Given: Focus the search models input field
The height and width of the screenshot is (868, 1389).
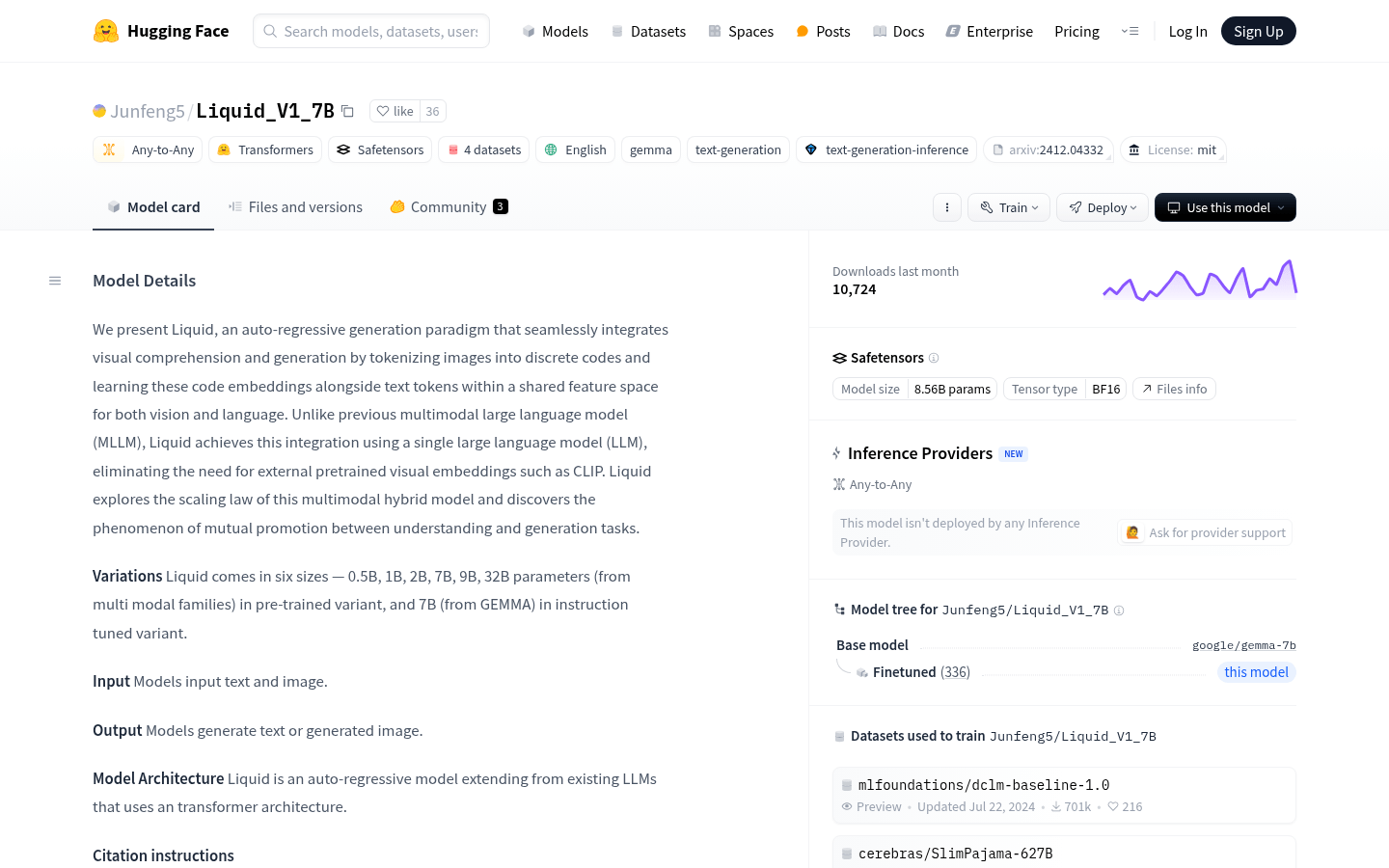Looking at the screenshot, I should click(x=371, y=31).
